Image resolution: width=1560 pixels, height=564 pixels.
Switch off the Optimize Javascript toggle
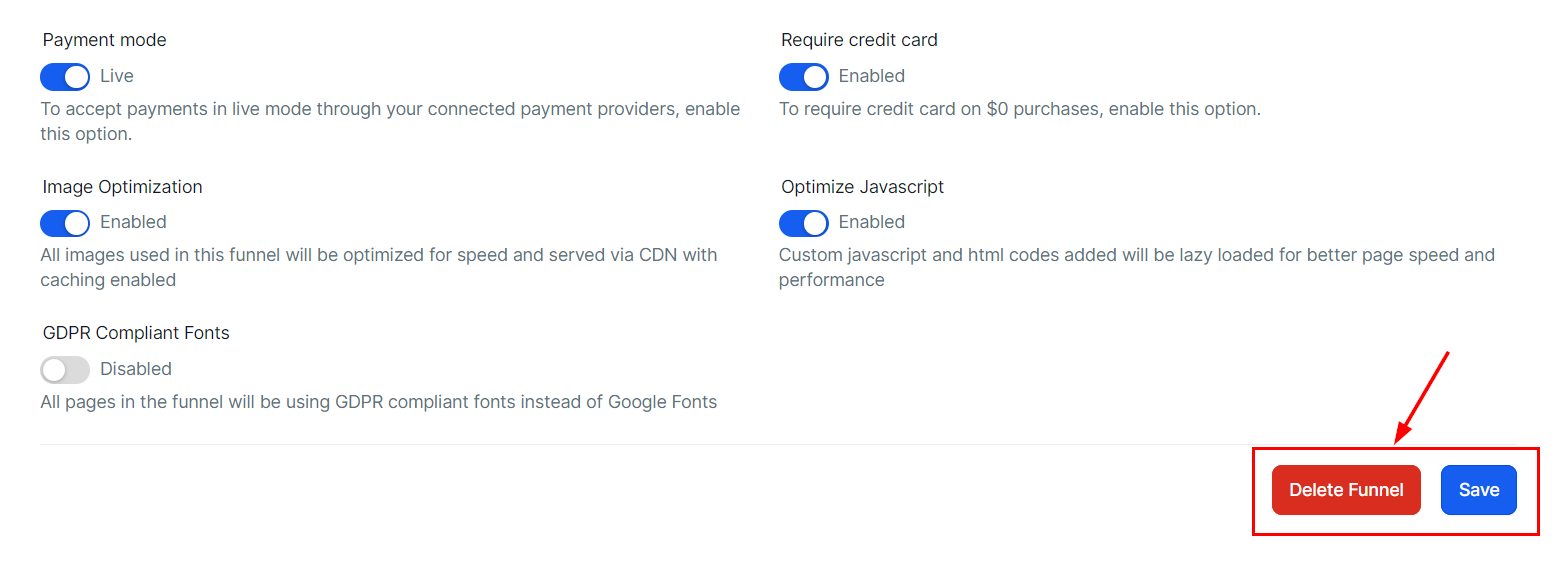(803, 222)
